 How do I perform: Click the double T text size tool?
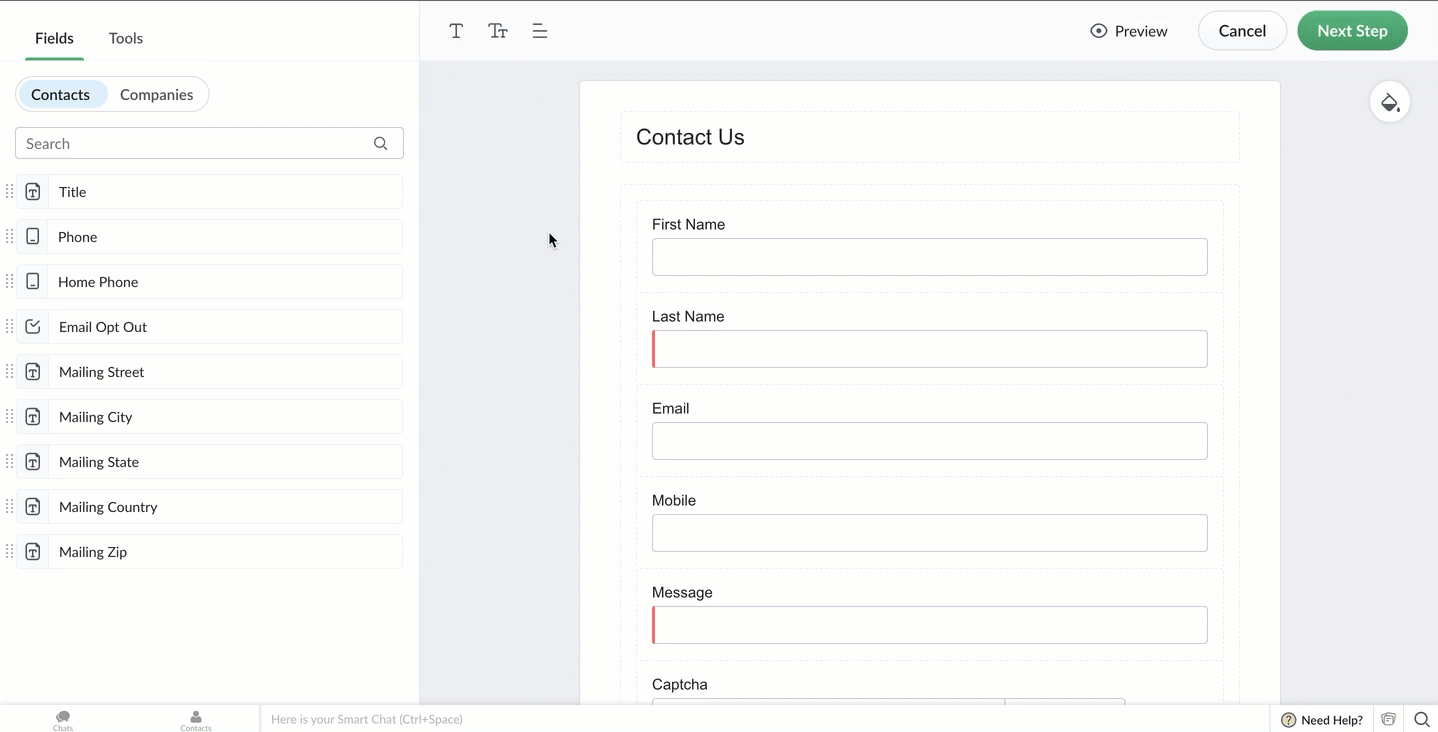(498, 31)
